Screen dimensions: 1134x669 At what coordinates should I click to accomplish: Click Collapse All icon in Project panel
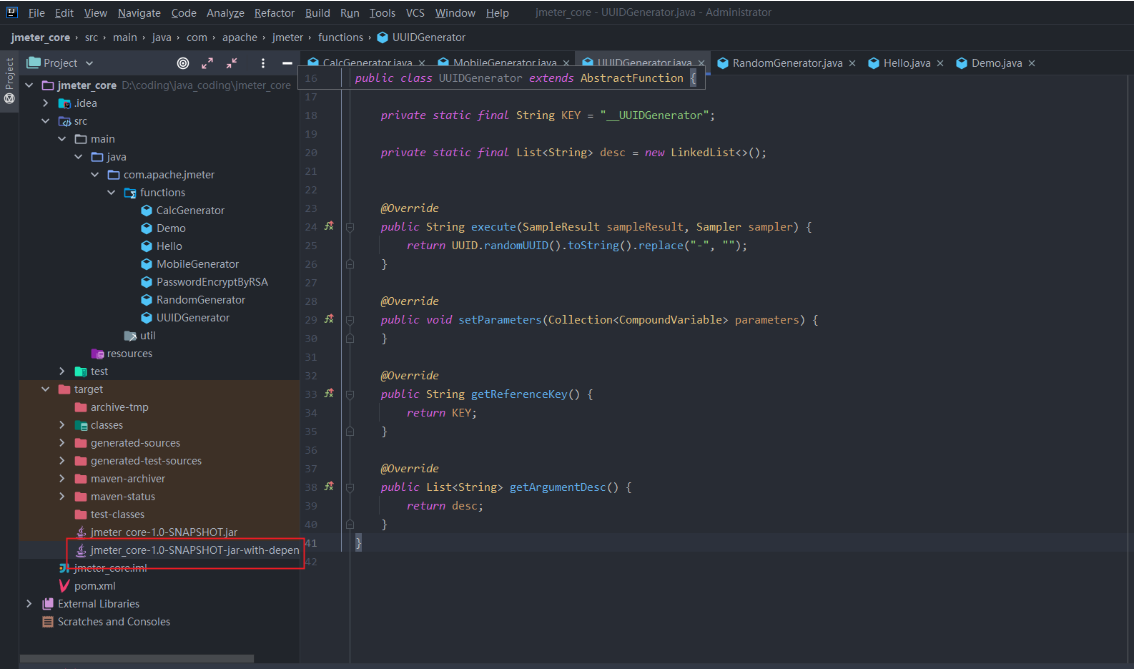coord(231,64)
